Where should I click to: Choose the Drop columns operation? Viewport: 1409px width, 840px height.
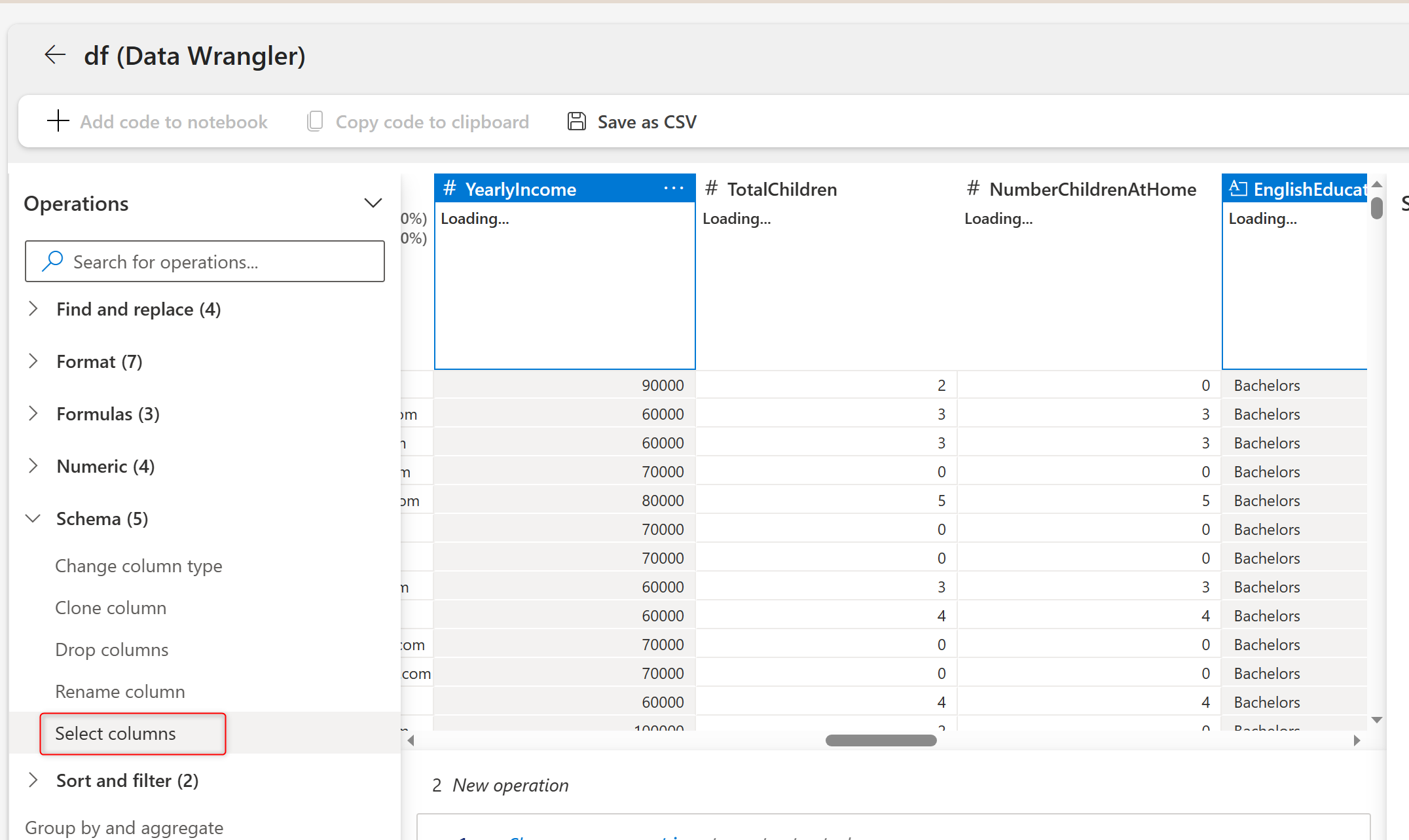click(x=112, y=649)
